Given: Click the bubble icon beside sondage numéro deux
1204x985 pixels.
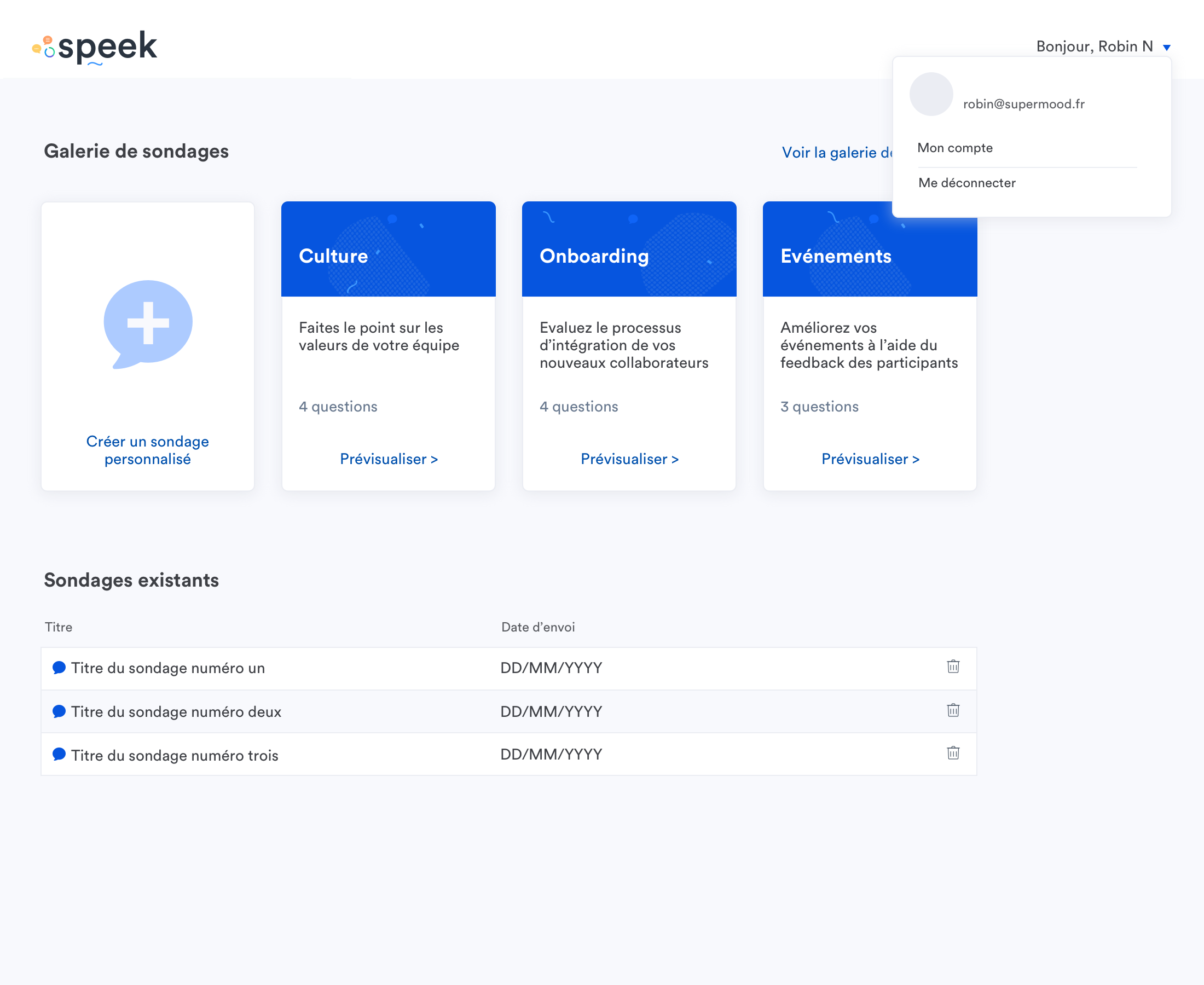Looking at the screenshot, I should [x=59, y=711].
